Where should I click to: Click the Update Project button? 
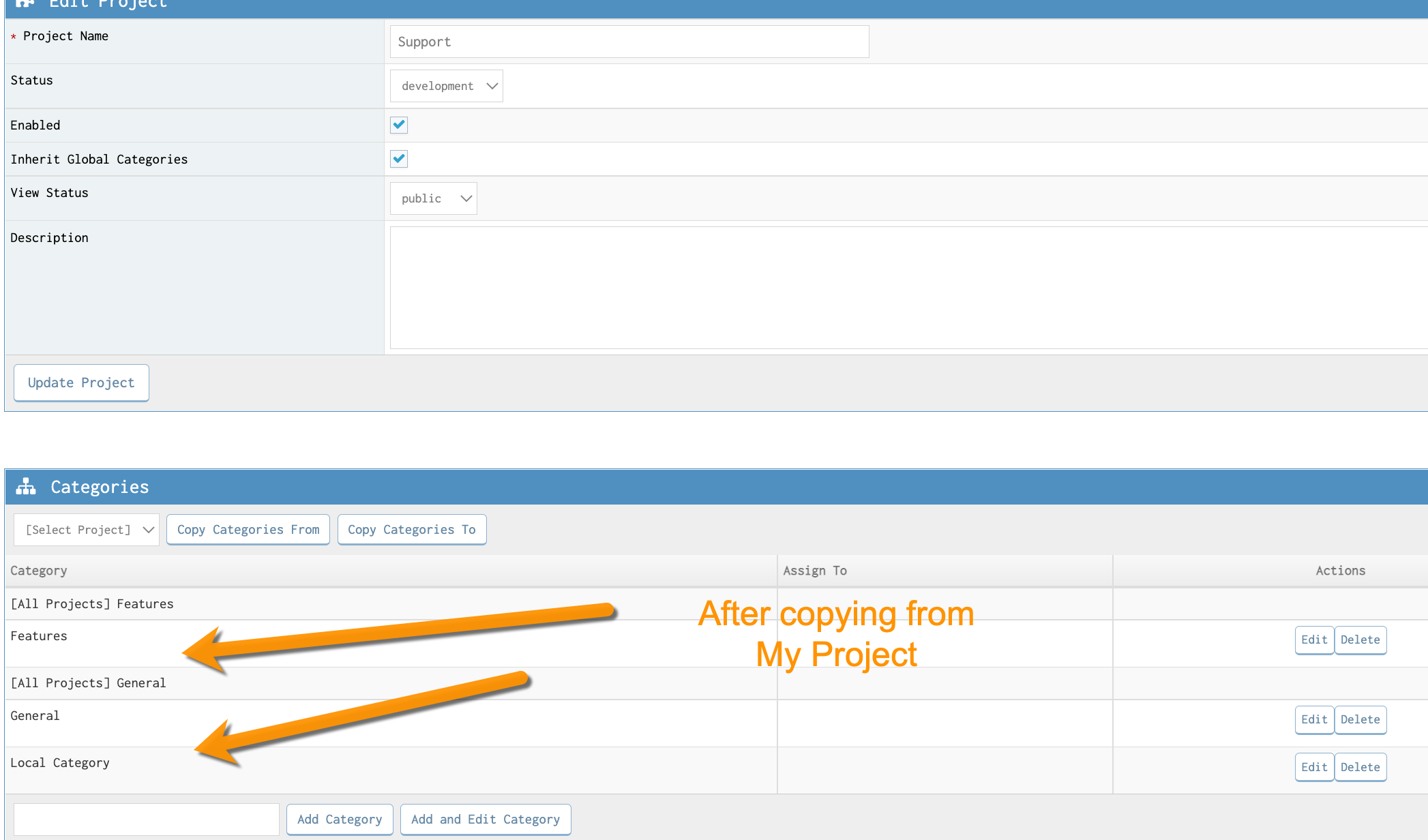point(81,382)
